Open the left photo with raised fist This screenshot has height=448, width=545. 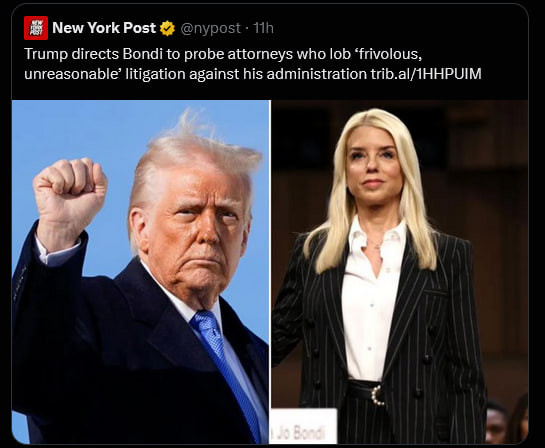[140, 272]
